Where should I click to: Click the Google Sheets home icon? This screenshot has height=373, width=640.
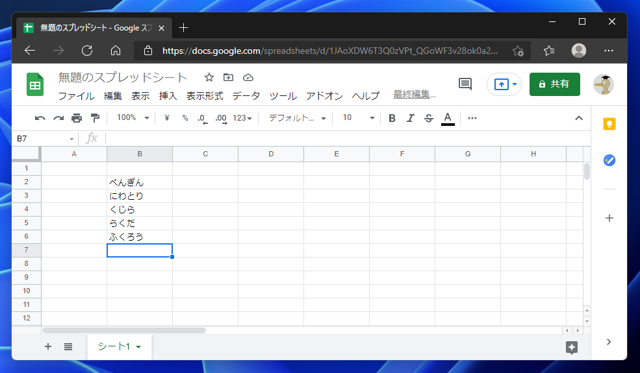pyautogui.click(x=35, y=84)
